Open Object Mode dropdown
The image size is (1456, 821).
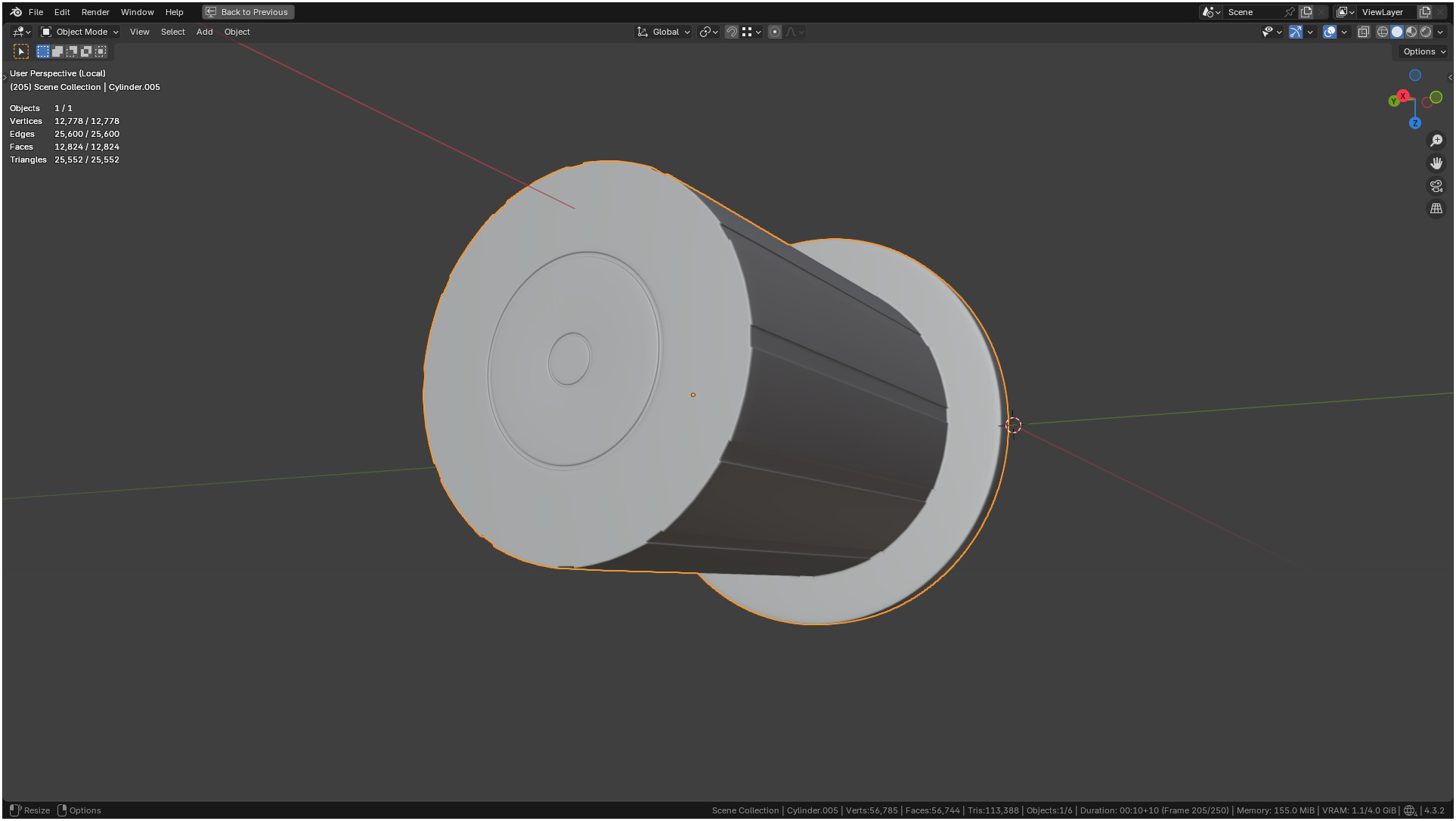(80, 32)
